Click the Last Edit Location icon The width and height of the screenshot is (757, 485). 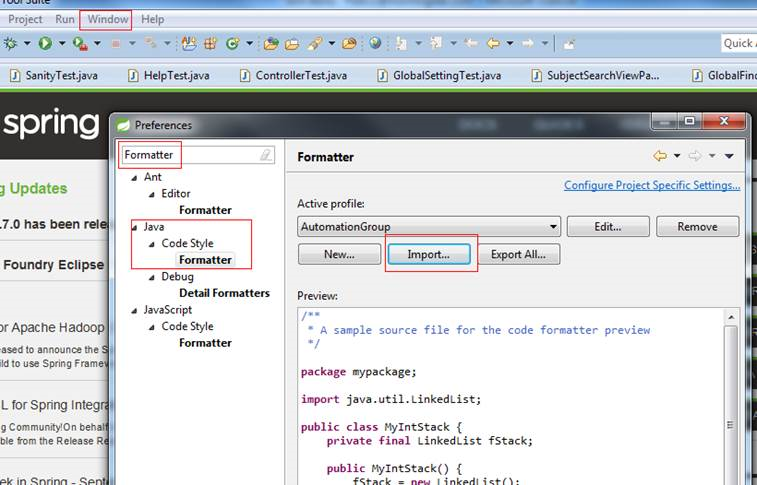tap(471, 43)
